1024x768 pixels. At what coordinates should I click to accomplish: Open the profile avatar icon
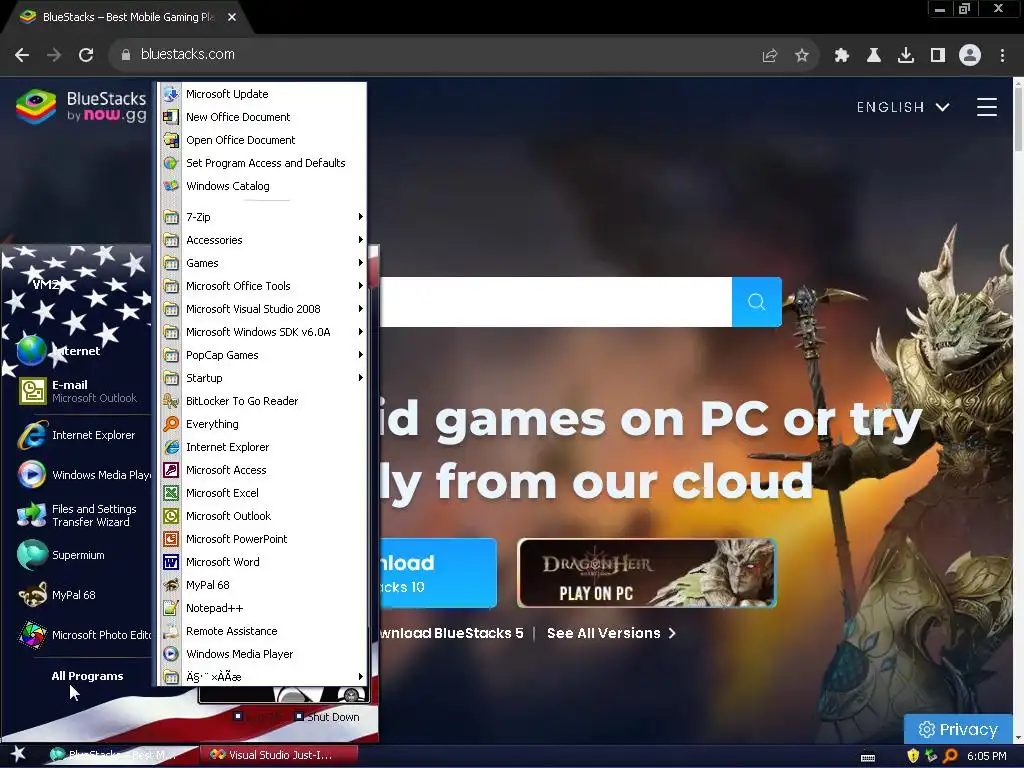point(970,55)
